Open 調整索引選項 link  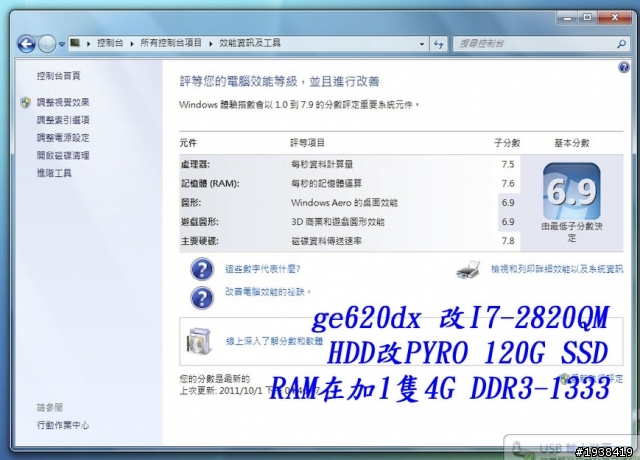coord(63,120)
